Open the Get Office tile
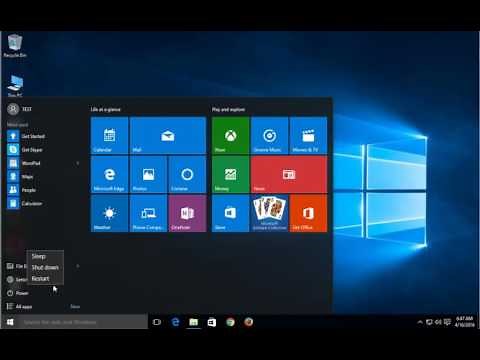 pyautogui.click(x=308, y=213)
